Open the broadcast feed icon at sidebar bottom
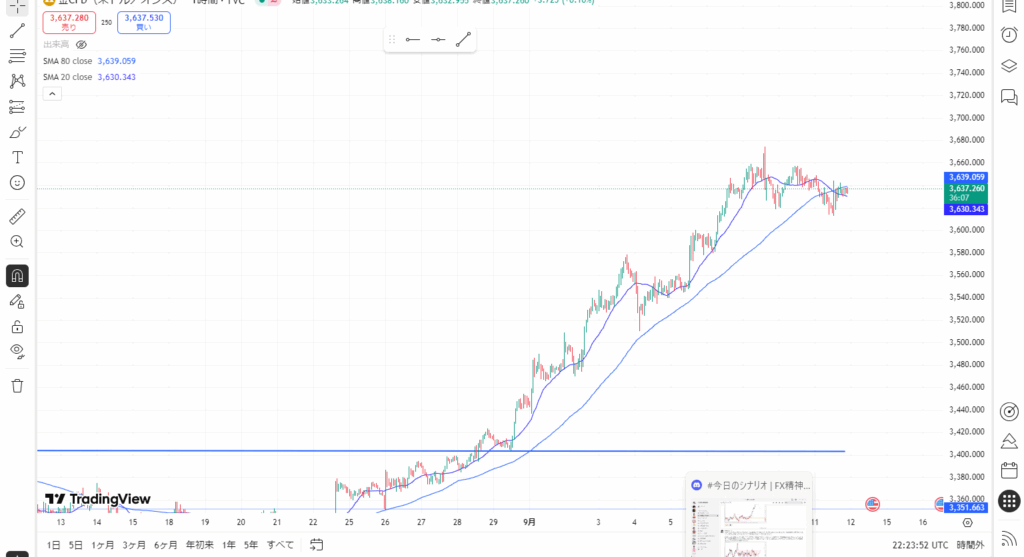This screenshot has height=557, width=1024. 1009,539
